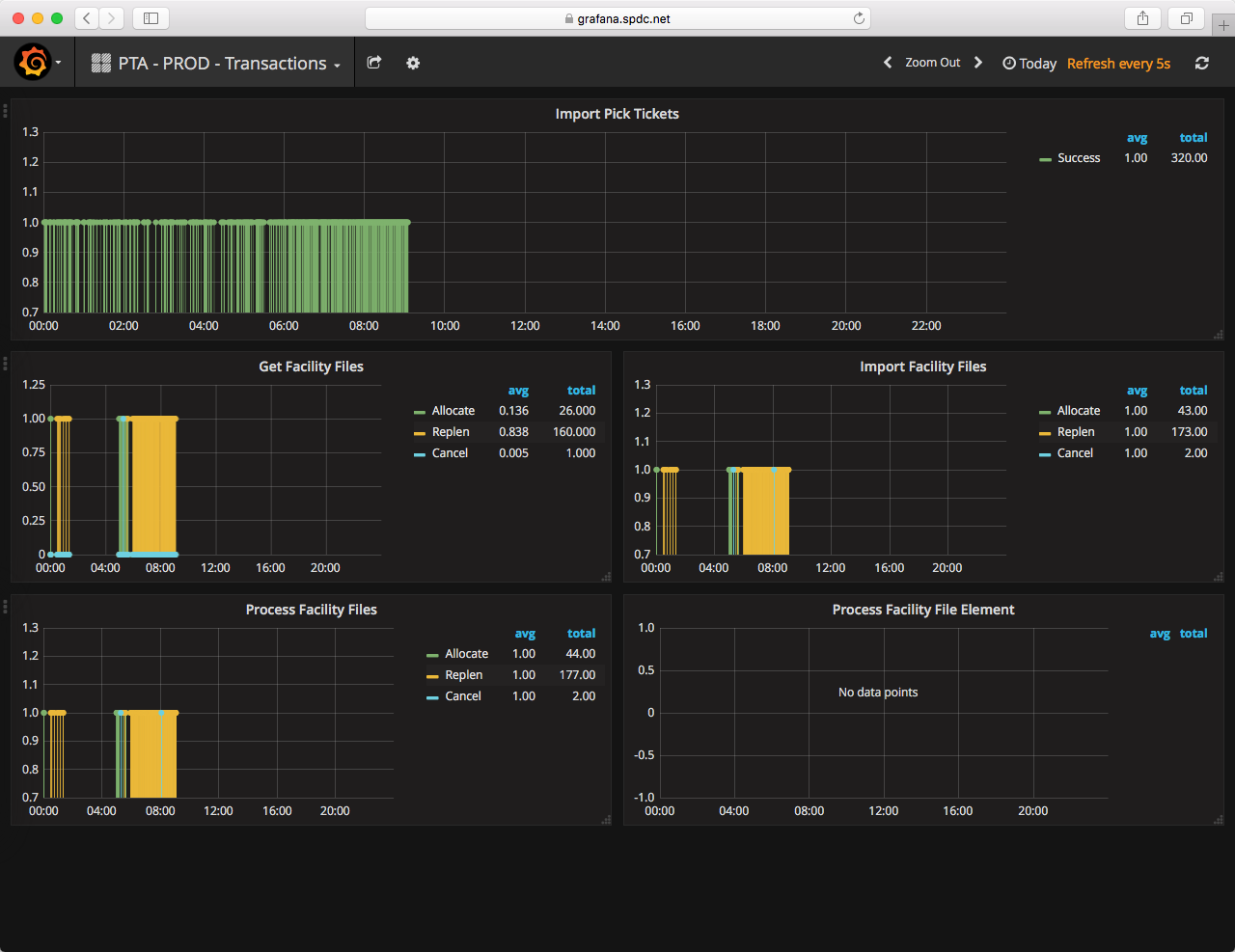Shift time range forward with right chevron
This screenshot has width=1235, height=952.
click(978, 63)
